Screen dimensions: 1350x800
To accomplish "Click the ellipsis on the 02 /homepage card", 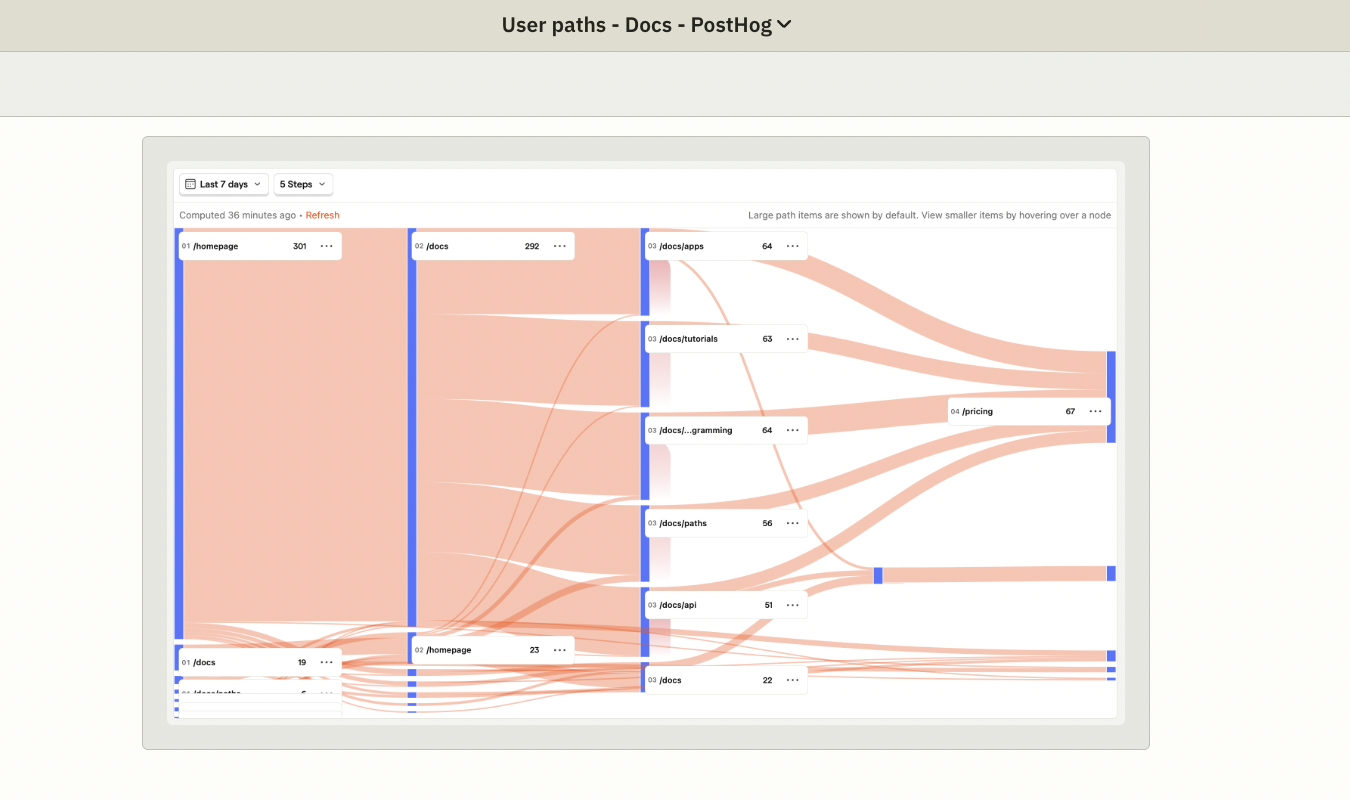I will tap(559, 648).
